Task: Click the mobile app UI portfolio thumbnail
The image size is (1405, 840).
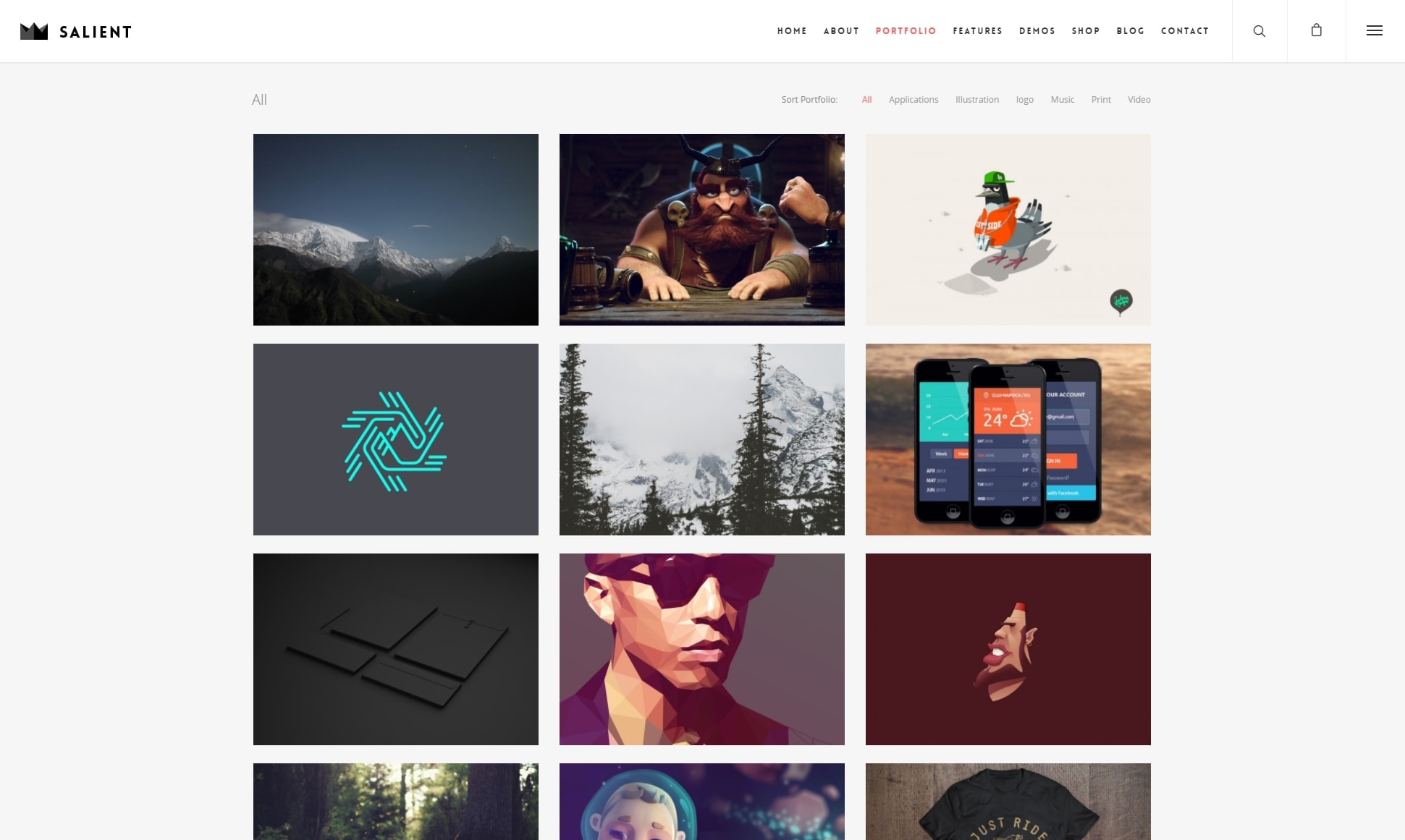Action: [1008, 439]
